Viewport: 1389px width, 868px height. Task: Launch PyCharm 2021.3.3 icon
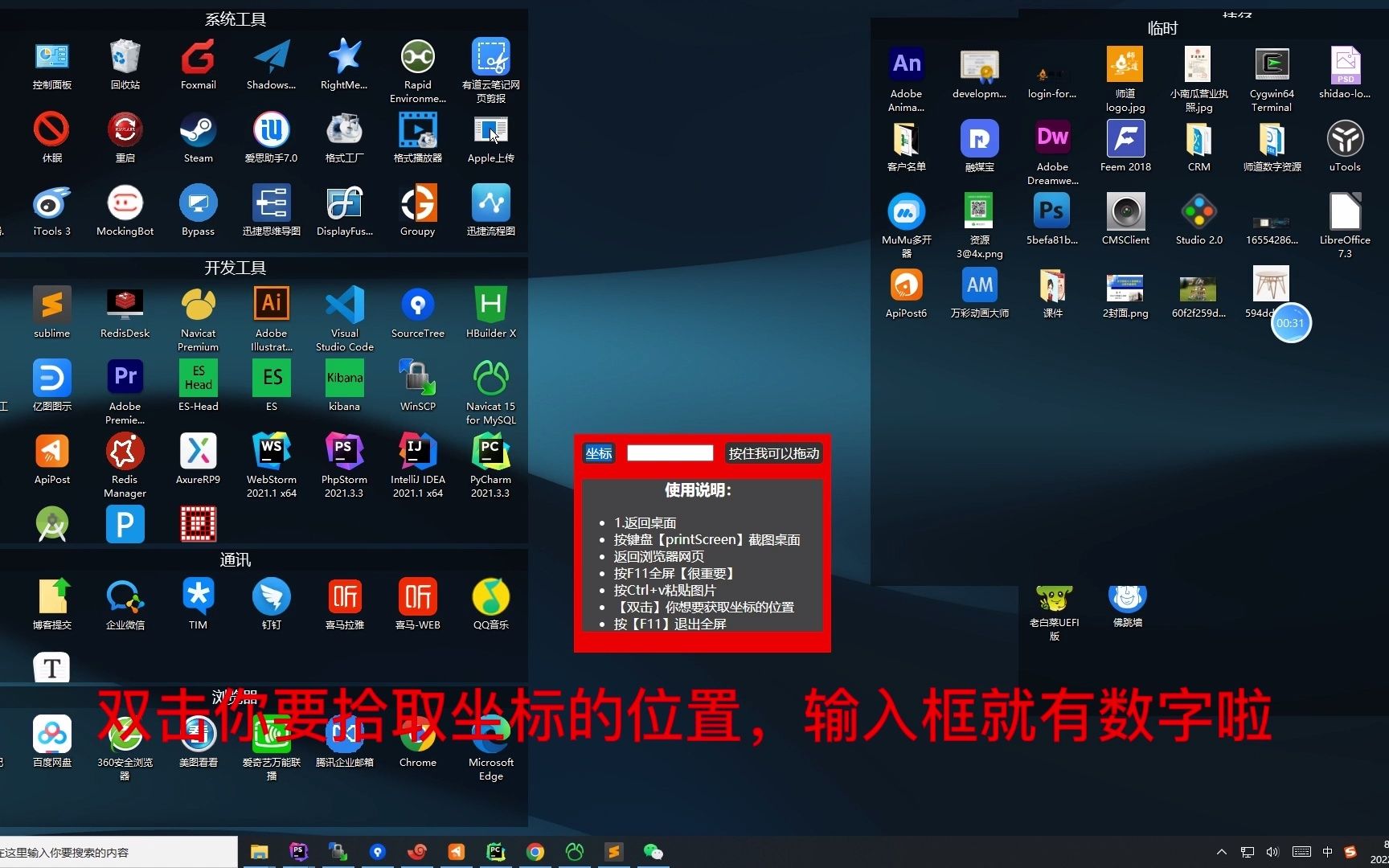[x=490, y=465]
